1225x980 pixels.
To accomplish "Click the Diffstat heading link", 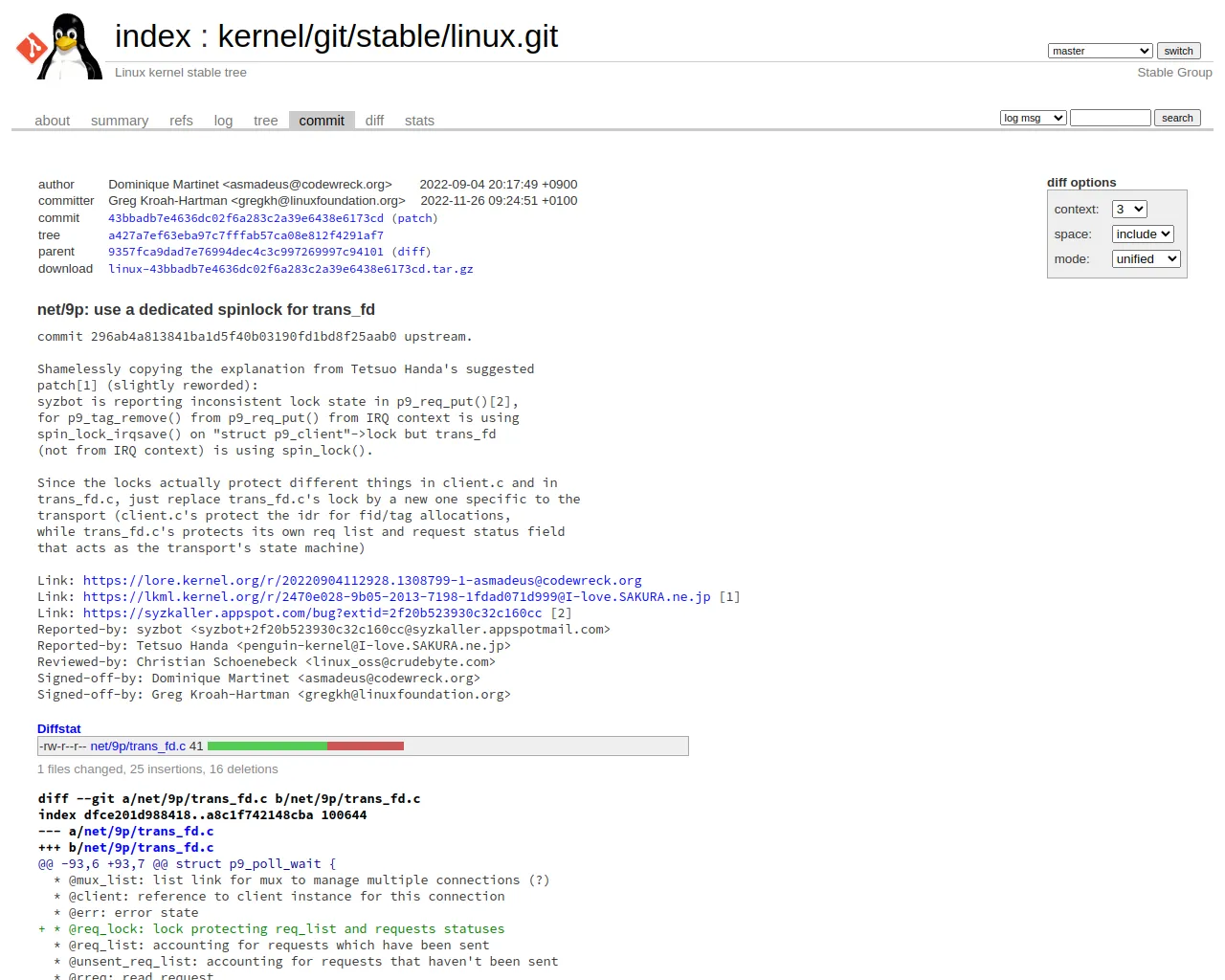I will [x=59, y=728].
